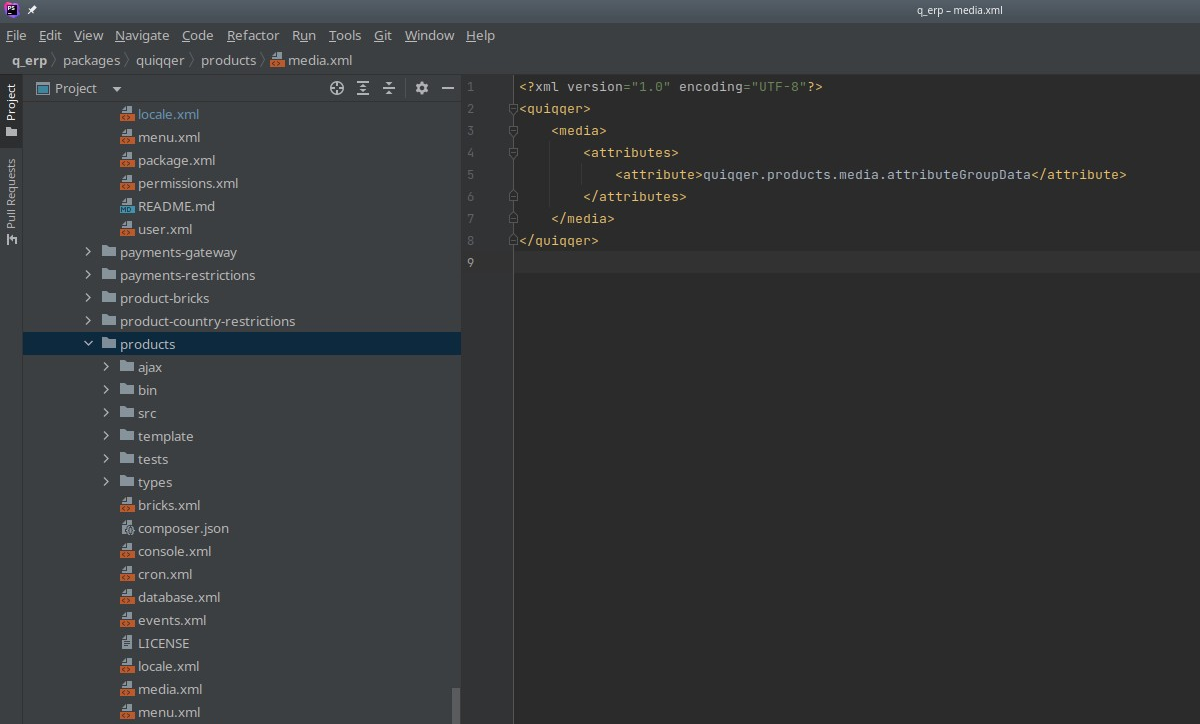Viewport: 1200px width, 724px height.
Task: Expand the payments-gateway folder
Action: click(x=88, y=252)
